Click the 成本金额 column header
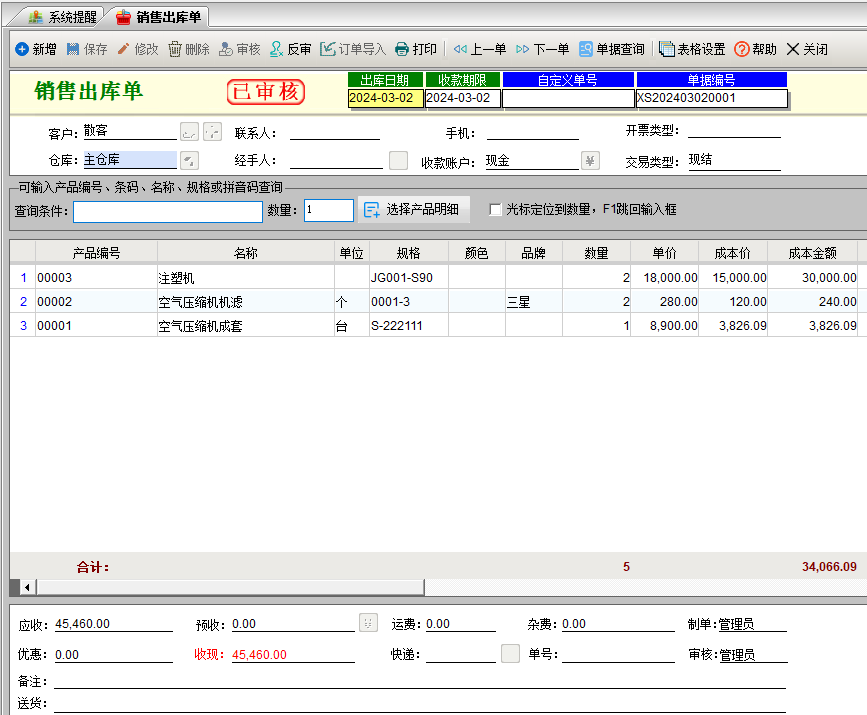 [x=812, y=253]
